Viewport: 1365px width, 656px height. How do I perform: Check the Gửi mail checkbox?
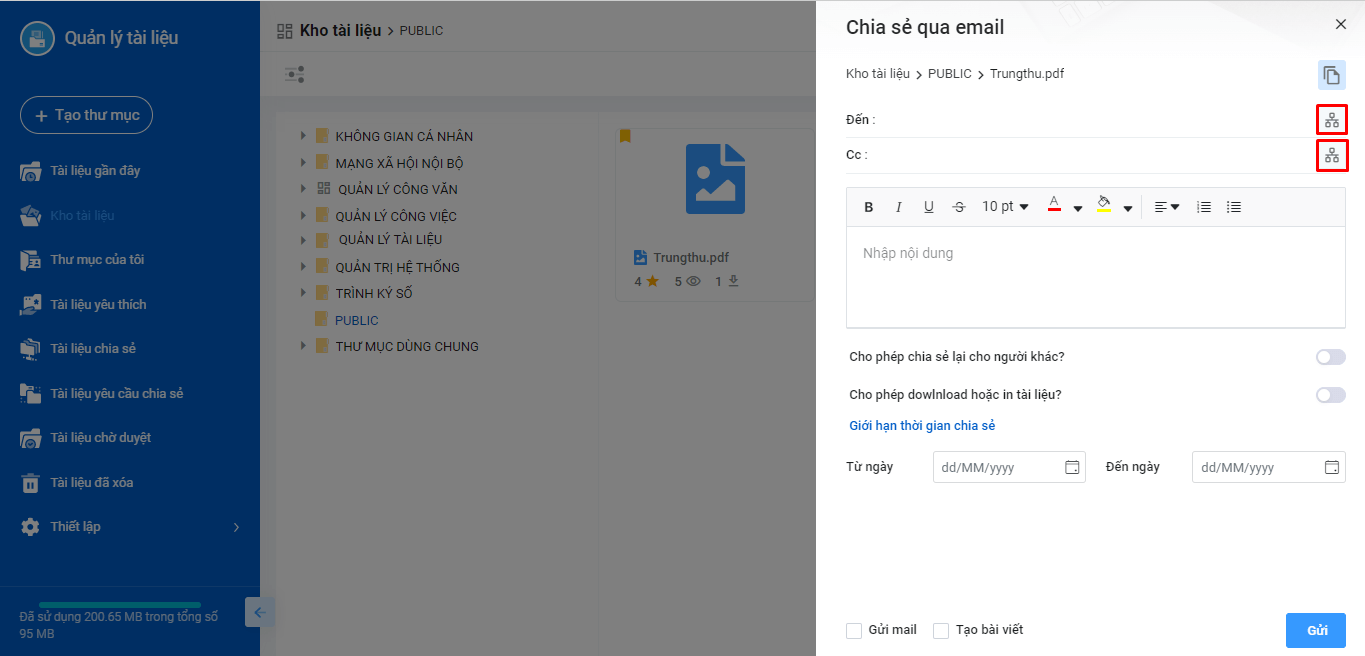854,631
